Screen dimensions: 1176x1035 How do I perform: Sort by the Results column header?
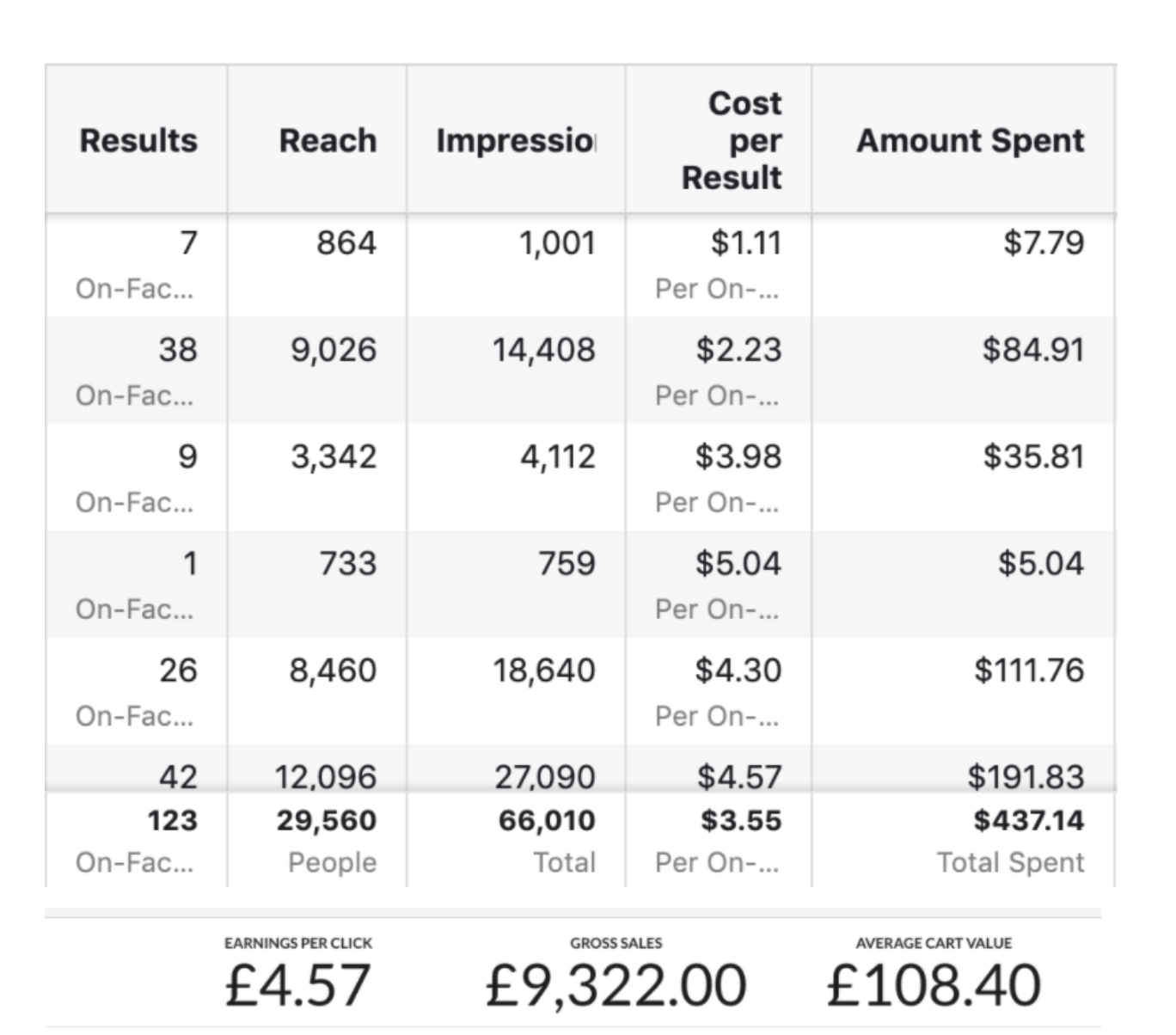(138, 140)
